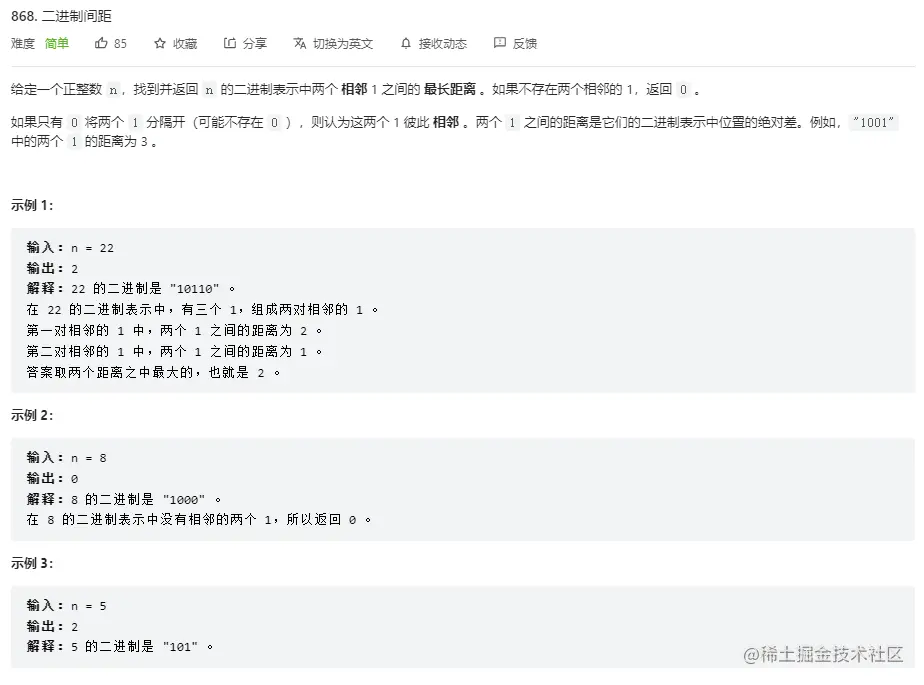The height and width of the screenshot is (685, 924).
Task: Click the feedback comment icon
Action: pyautogui.click(x=500, y=43)
